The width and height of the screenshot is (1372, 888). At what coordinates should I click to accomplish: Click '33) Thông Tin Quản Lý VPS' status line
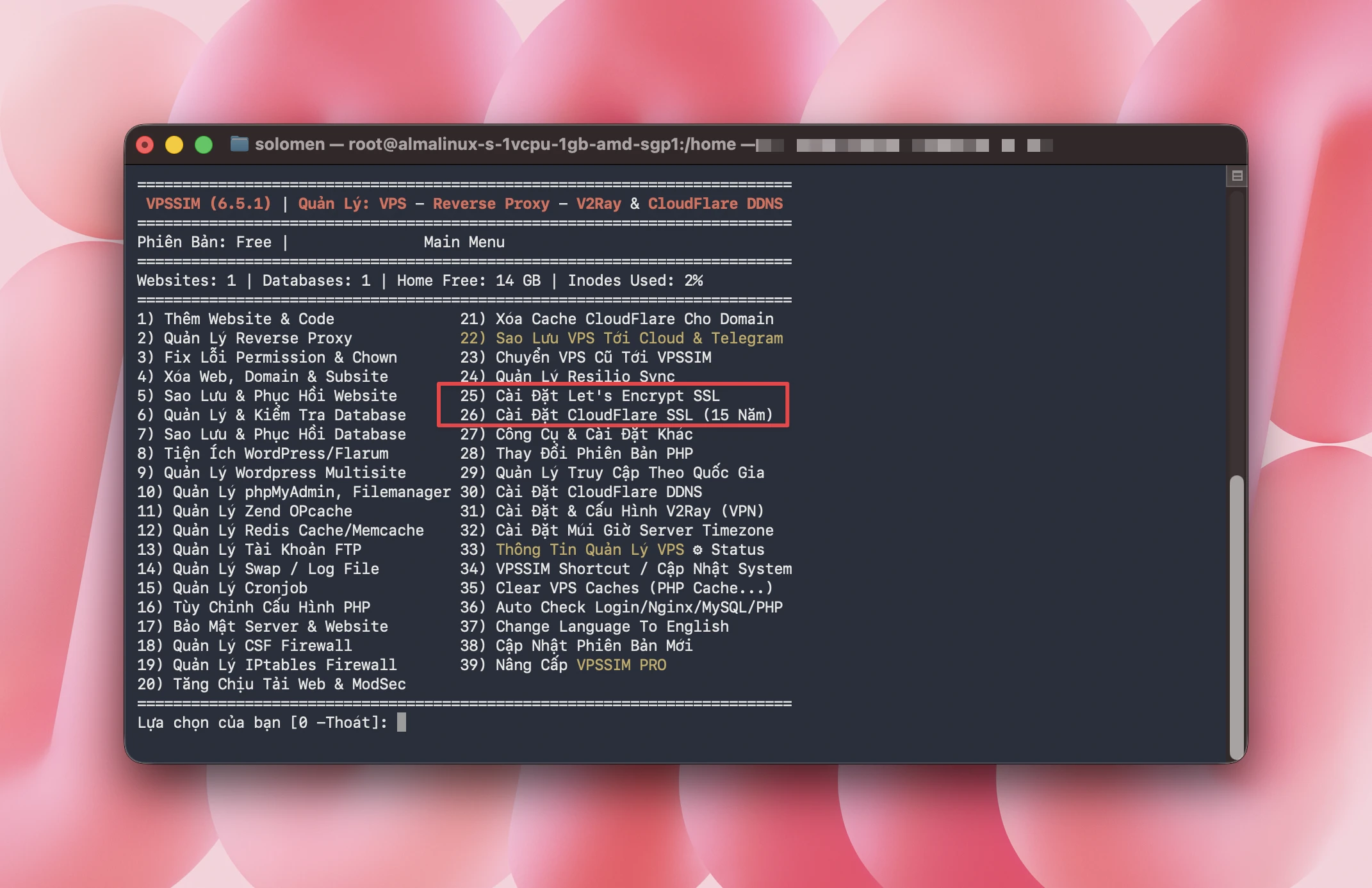pyautogui.click(x=612, y=550)
